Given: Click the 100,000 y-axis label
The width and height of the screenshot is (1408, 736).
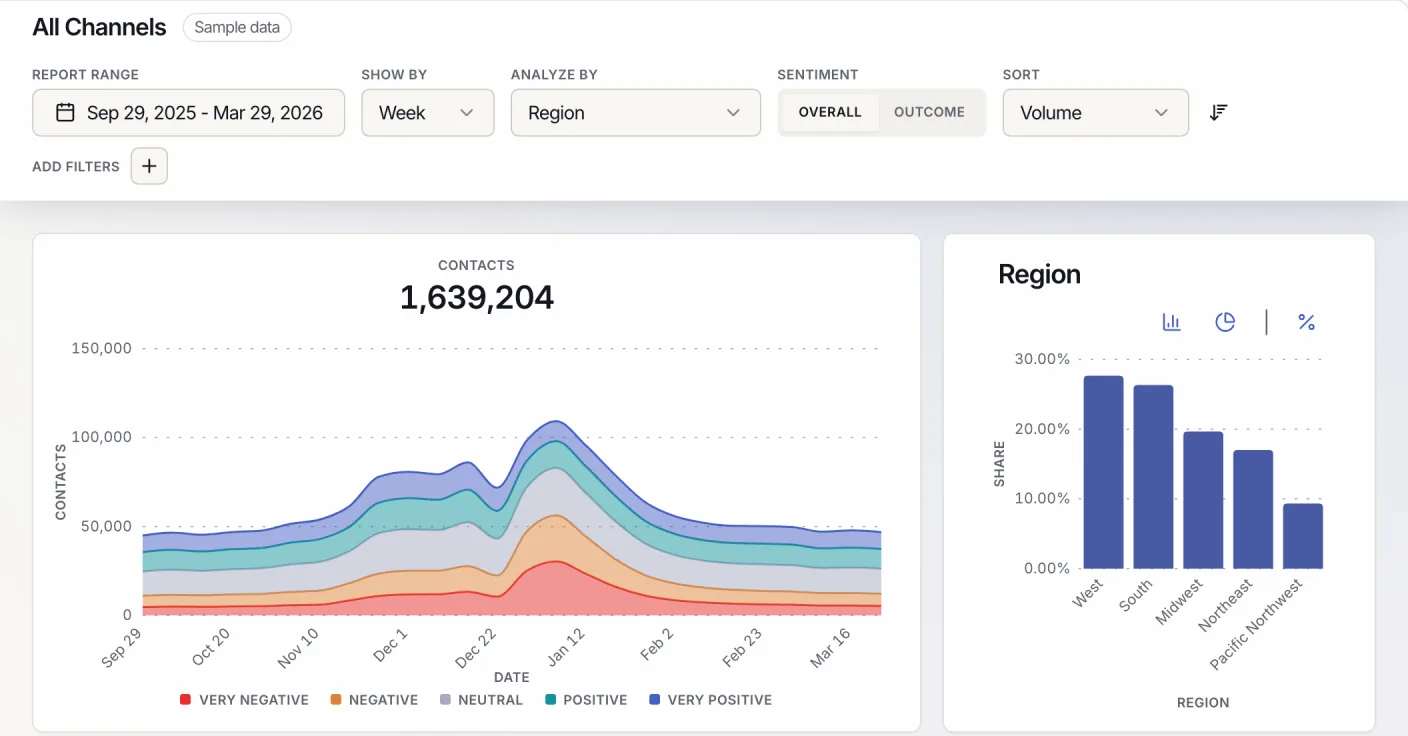Looking at the screenshot, I should click(x=101, y=437).
